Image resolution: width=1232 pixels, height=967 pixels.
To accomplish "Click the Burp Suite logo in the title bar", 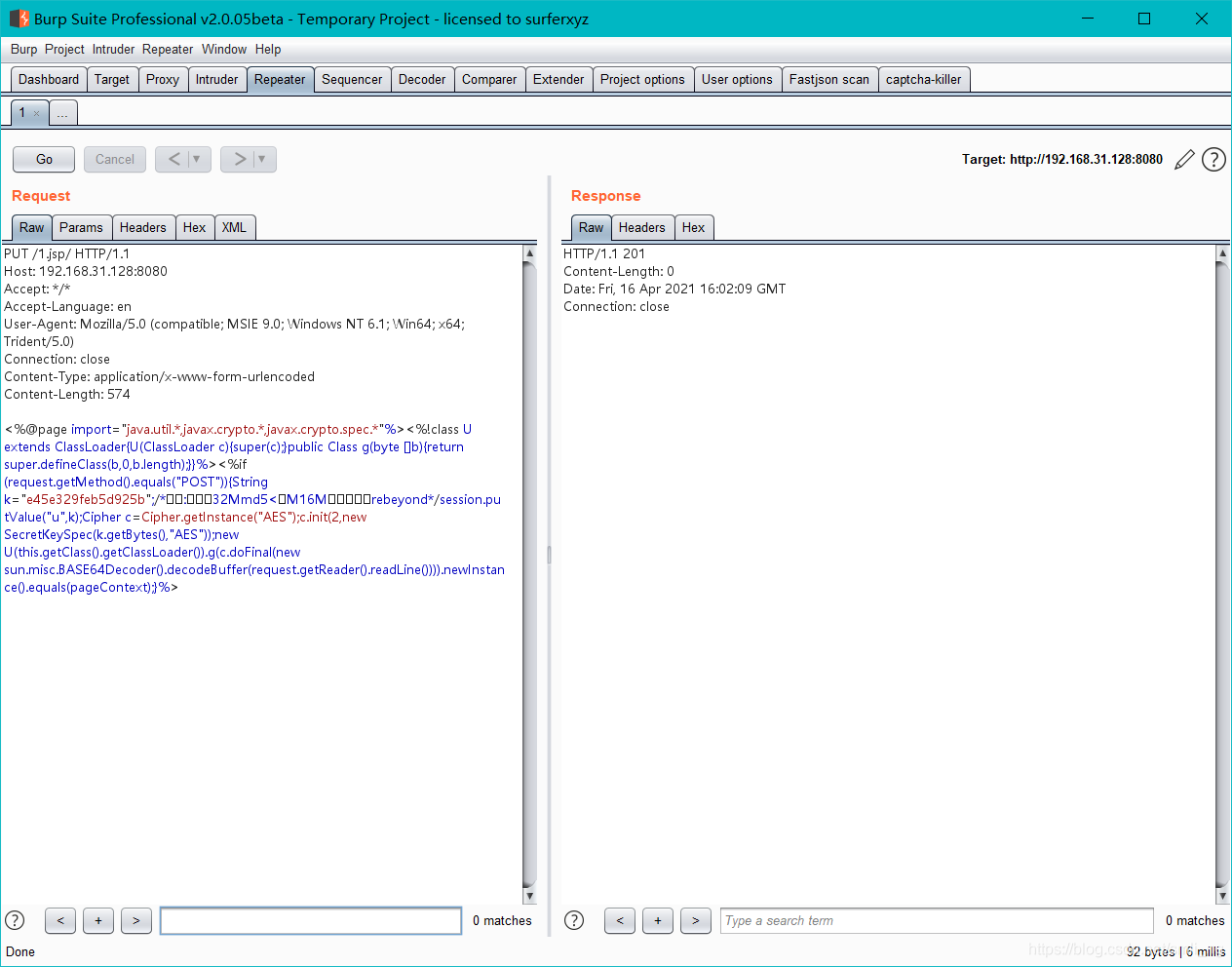I will click(x=19, y=19).
